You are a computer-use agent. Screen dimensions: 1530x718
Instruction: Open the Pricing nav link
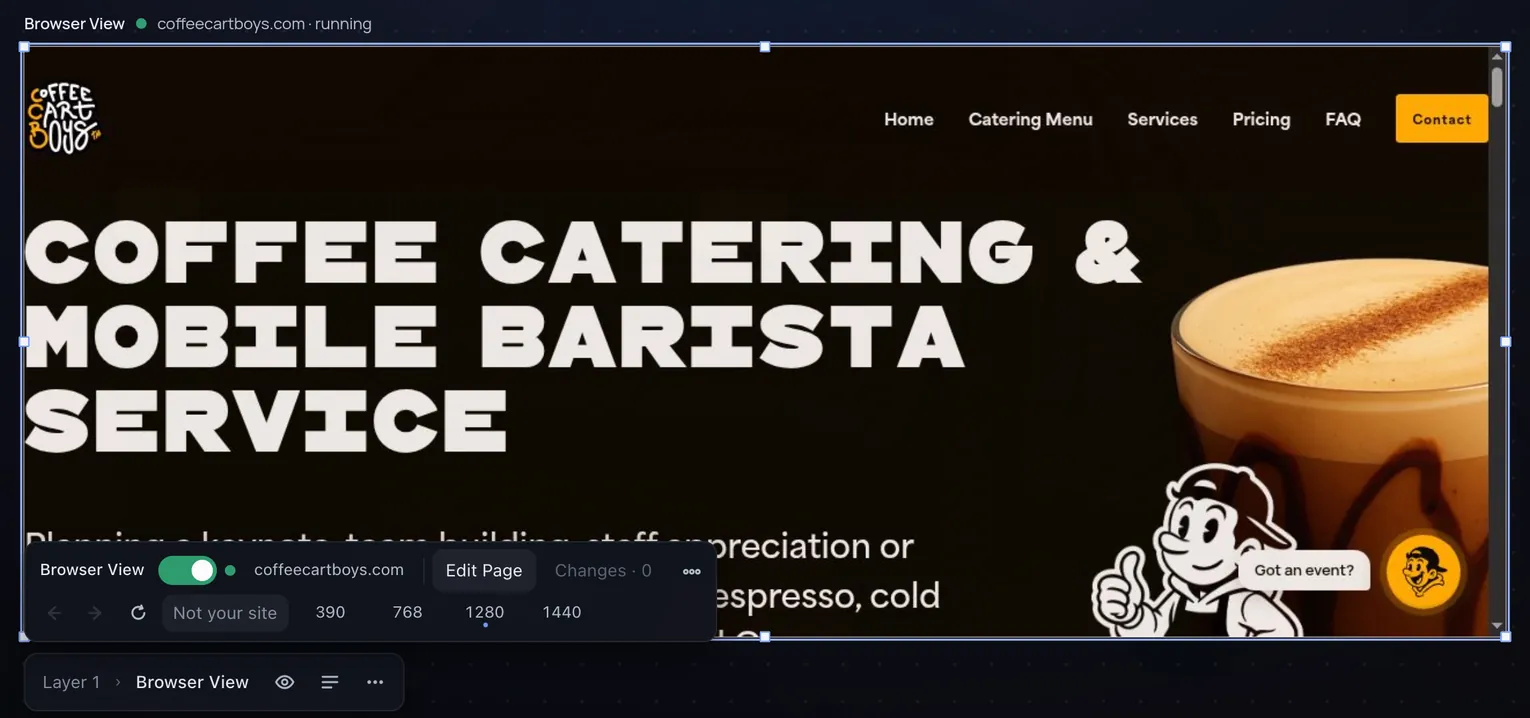pyautogui.click(x=1261, y=119)
